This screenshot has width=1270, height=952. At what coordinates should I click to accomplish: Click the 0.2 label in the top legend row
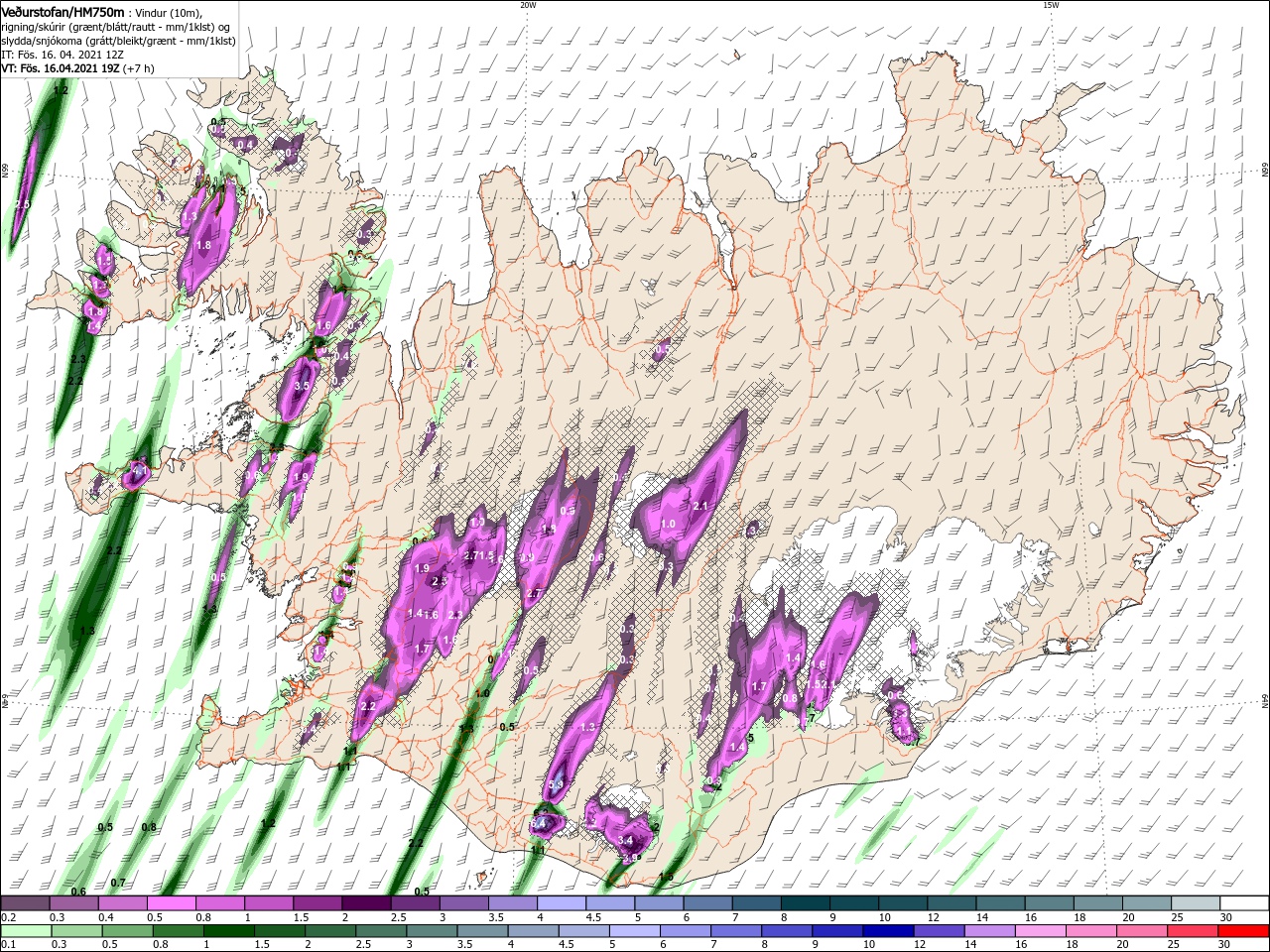(7, 917)
